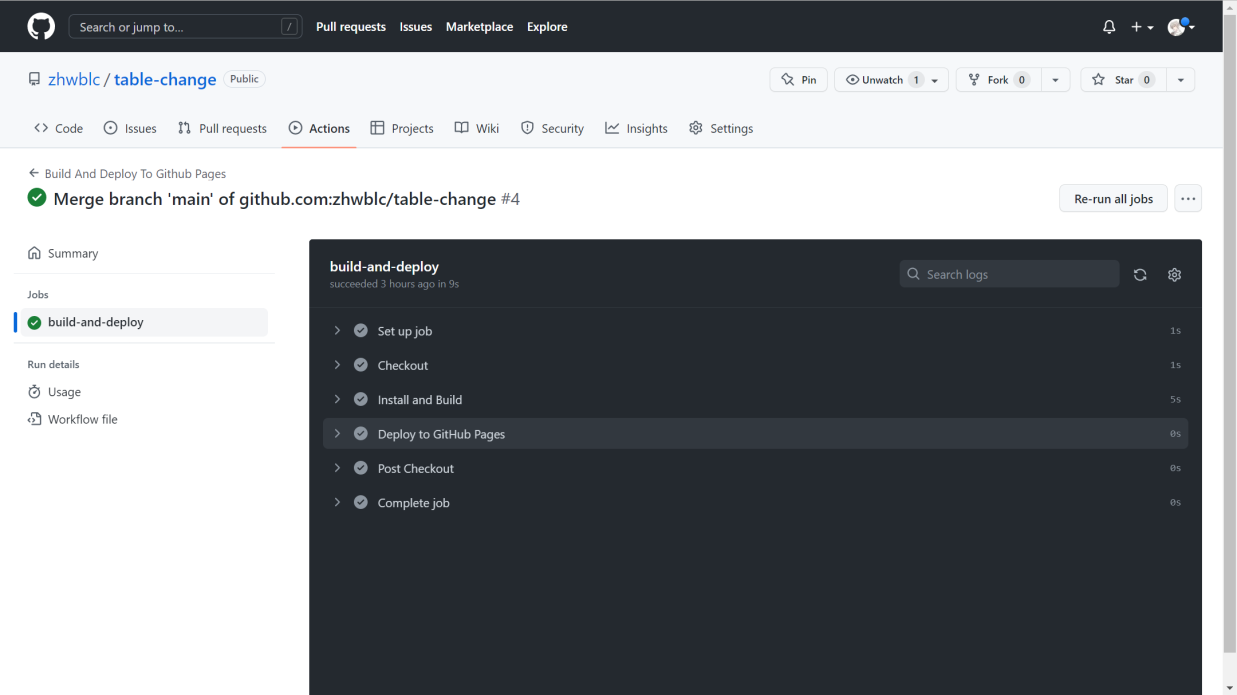Focus the Search logs field

pyautogui.click(x=1009, y=274)
